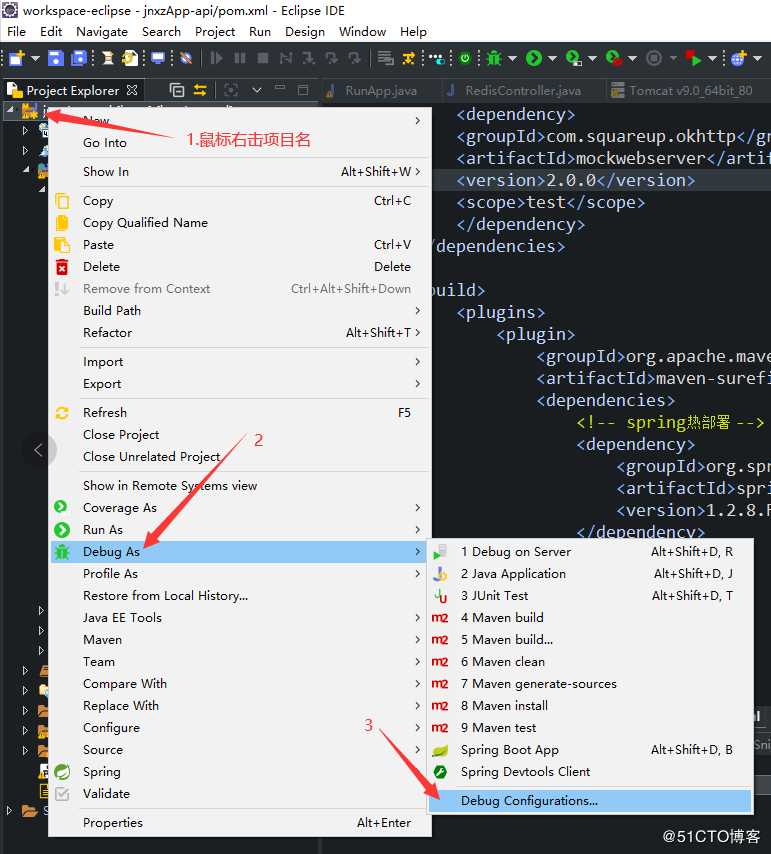Choose 4 Maven build debug option
Screen dimensions: 771x854
(x=590, y=618)
